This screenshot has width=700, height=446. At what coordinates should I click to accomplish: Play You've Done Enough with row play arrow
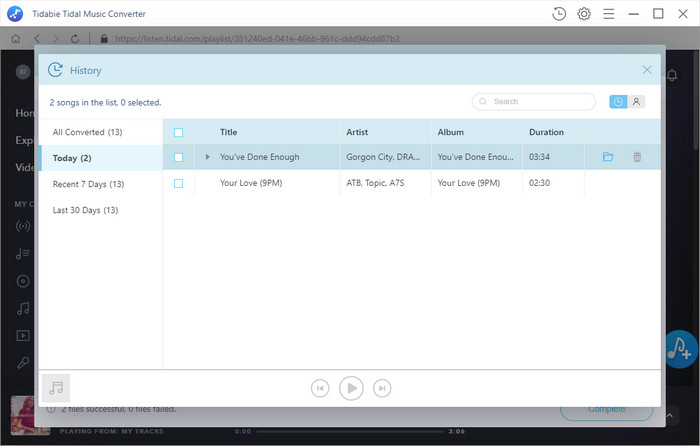tap(208, 157)
